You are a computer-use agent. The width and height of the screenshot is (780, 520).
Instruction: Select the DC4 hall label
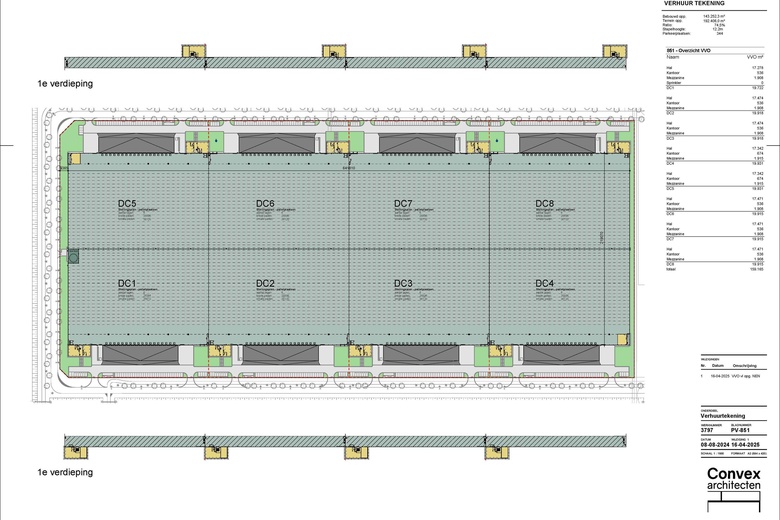pyautogui.click(x=544, y=283)
